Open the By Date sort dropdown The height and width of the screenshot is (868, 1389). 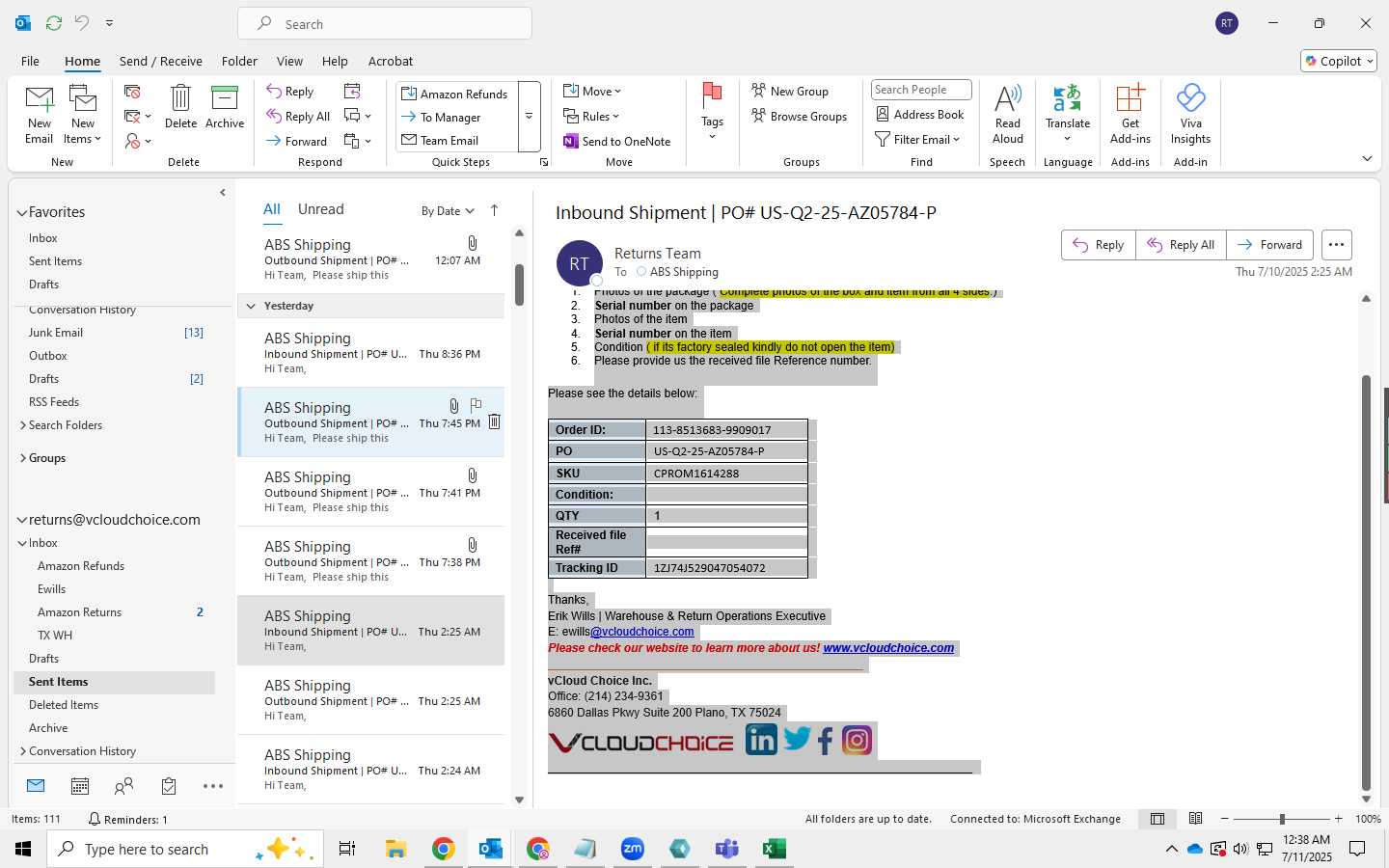point(448,211)
